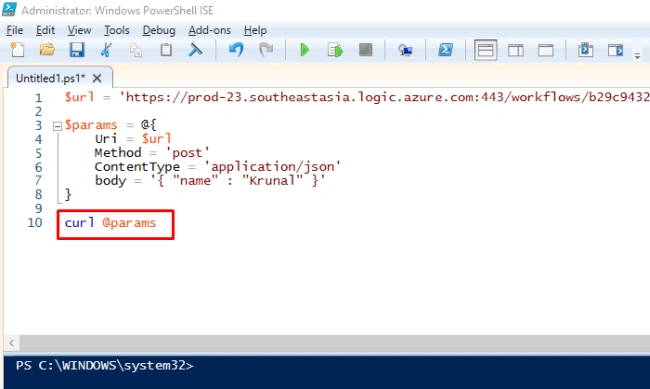Start PowerShell.exe console icon
Screen dimensions: 650x389
[x=445, y=50]
